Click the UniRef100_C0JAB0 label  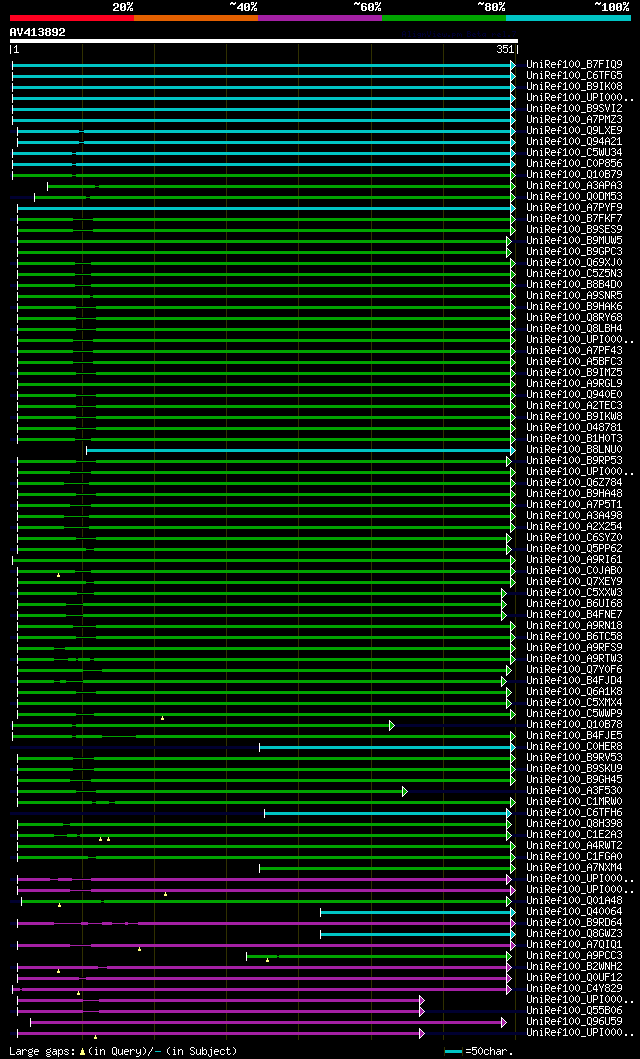(575, 570)
